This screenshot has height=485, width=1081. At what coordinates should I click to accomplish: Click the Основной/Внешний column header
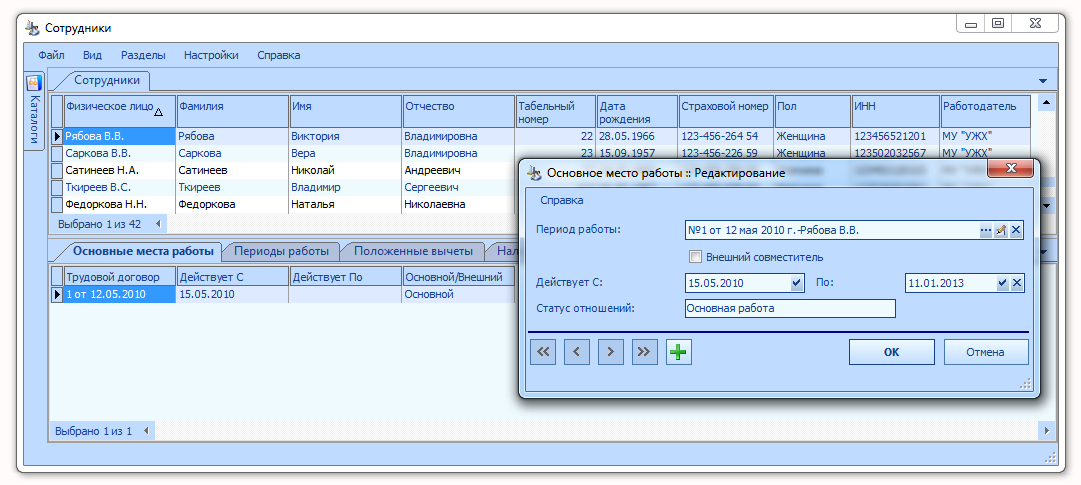coord(458,277)
